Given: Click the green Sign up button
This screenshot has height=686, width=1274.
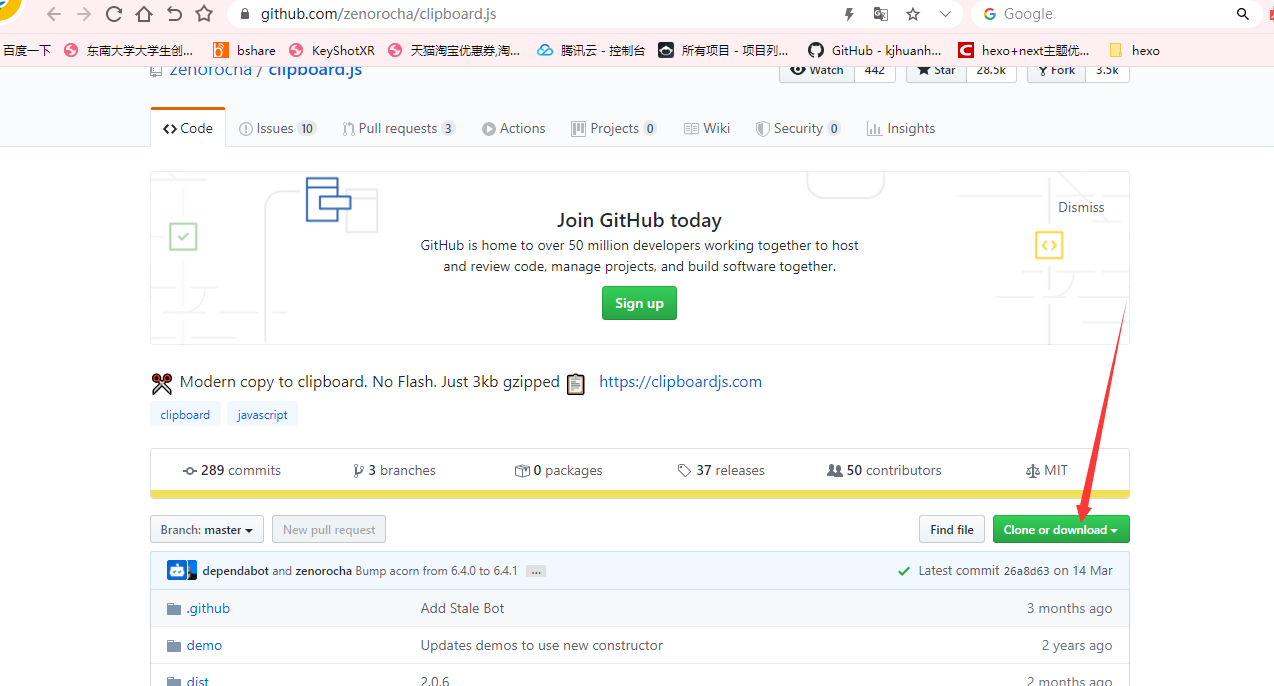Looking at the screenshot, I should tap(639, 303).
